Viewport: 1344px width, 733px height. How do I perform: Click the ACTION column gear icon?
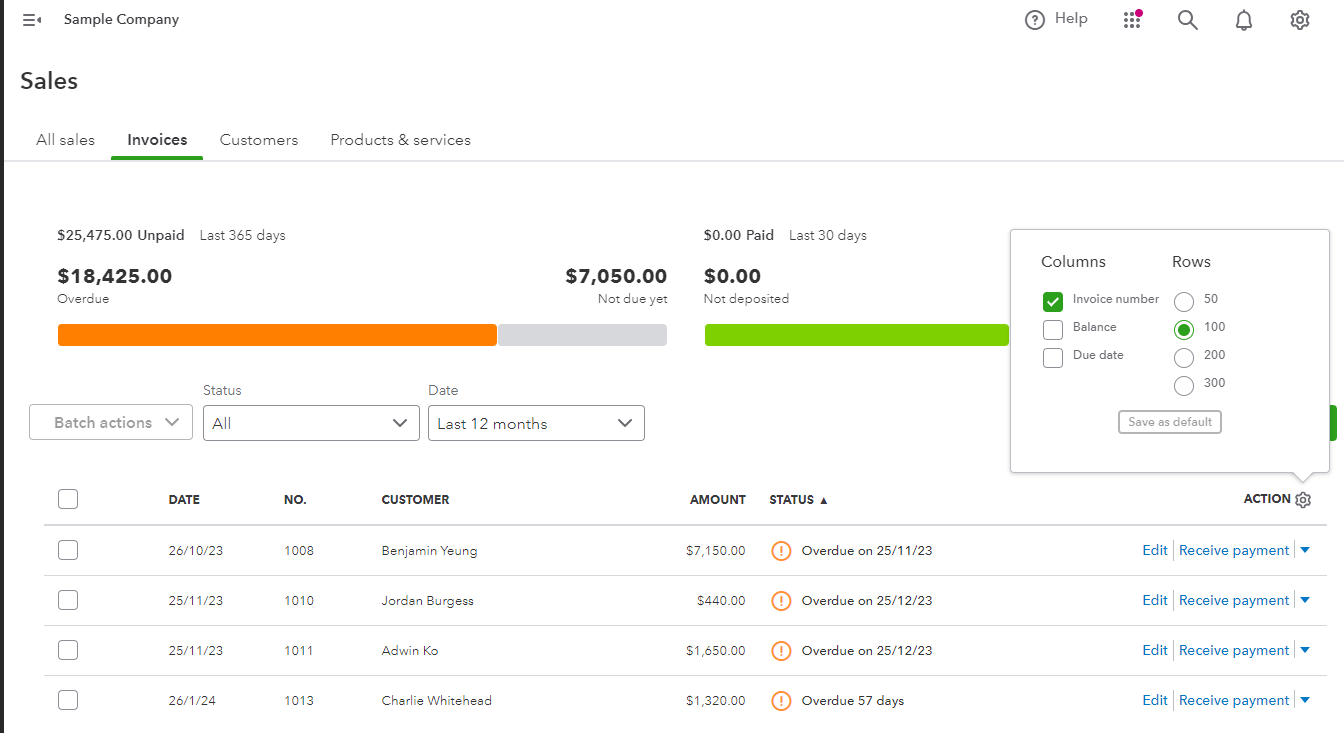(1303, 499)
